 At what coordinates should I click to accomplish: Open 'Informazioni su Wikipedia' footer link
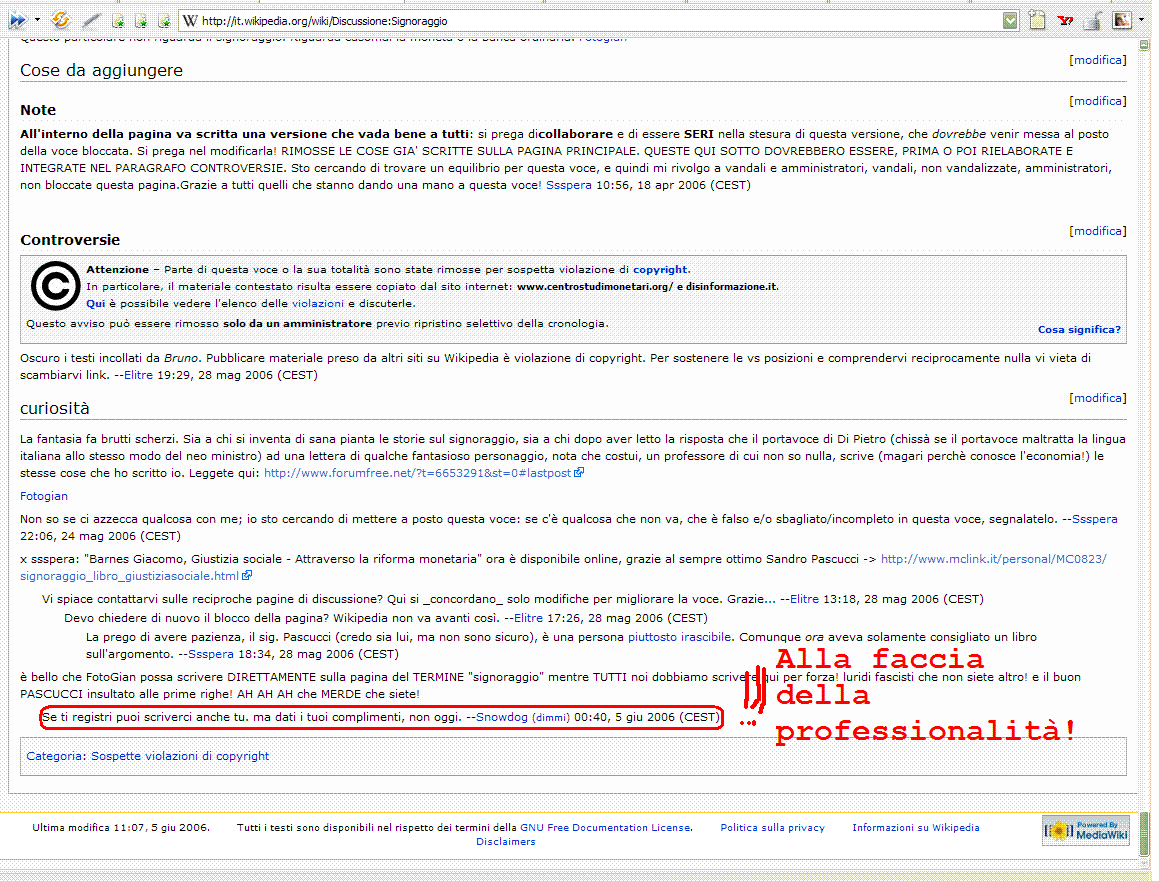[x=916, y=828]
